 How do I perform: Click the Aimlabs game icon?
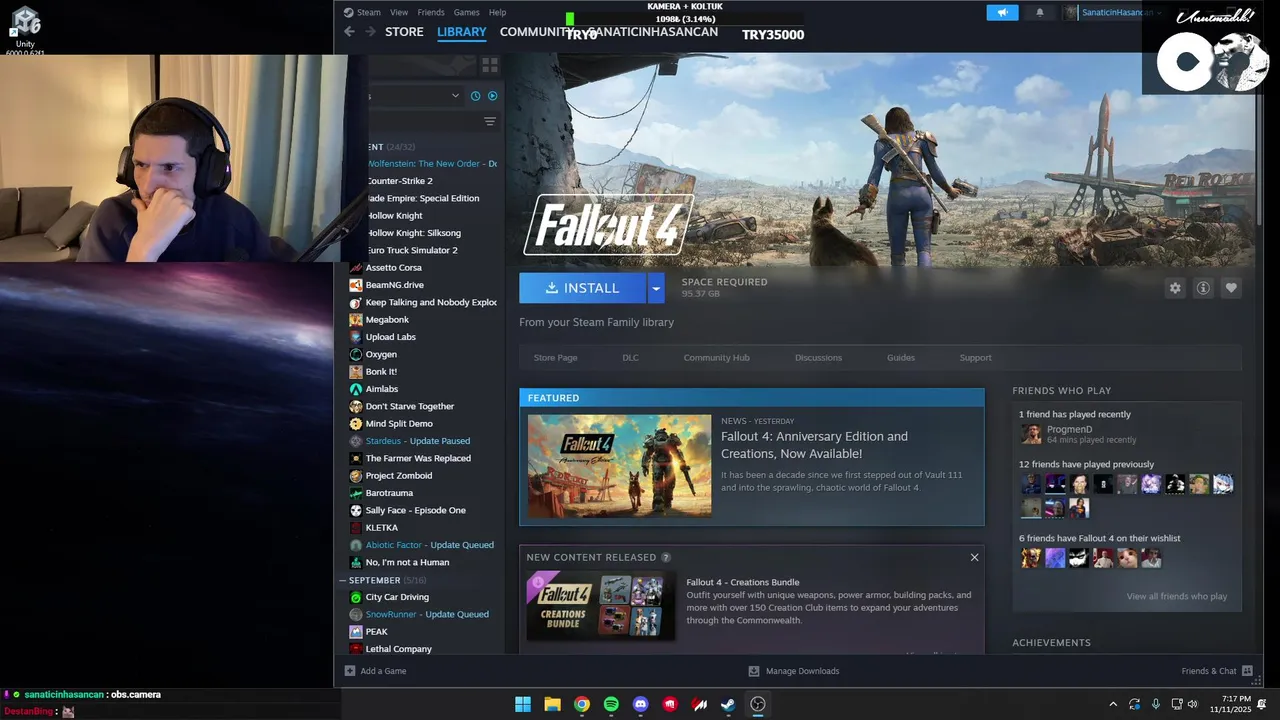pyautogui.click(x=356, y=389)
